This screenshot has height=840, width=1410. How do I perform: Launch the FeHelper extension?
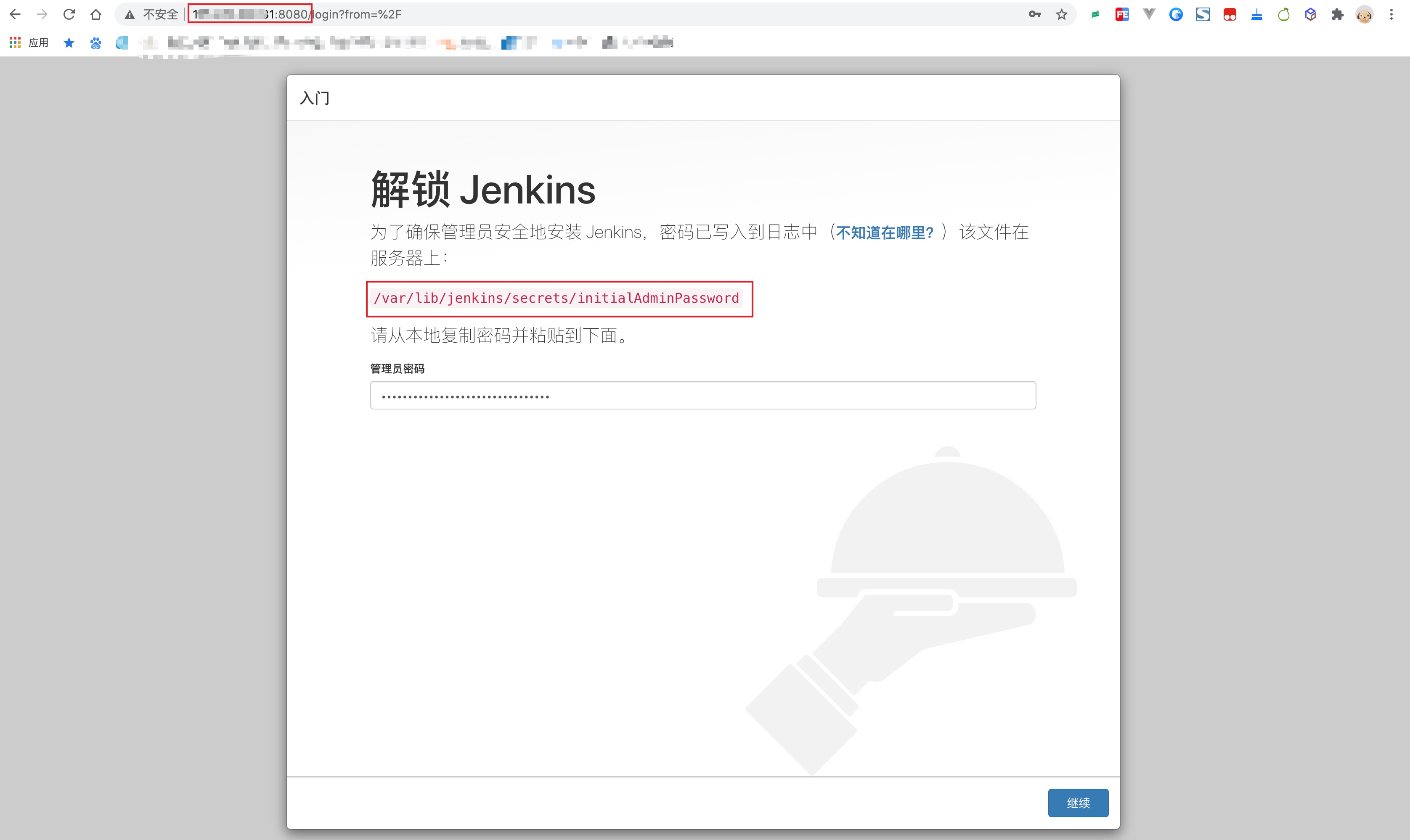[x=1122, y=14]
